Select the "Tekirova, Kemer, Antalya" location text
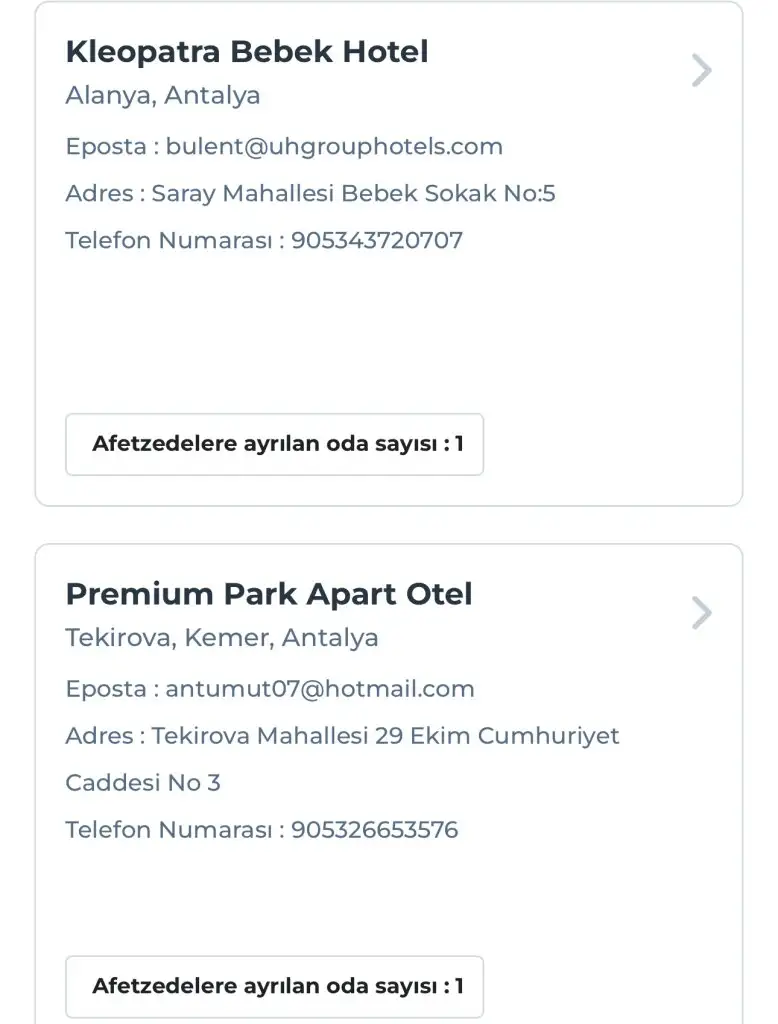 point(222,638)
